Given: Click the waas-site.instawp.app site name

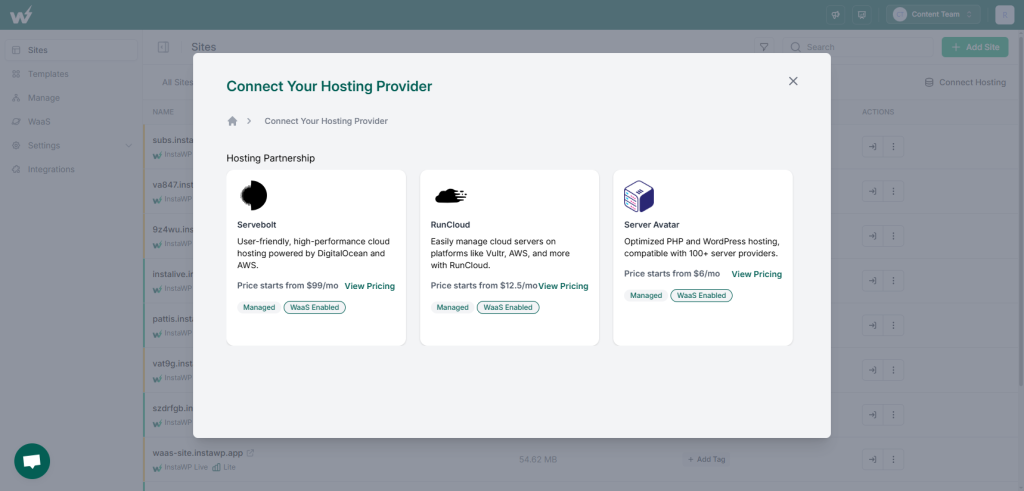Looking at the screenshot, I should point(198,452).
